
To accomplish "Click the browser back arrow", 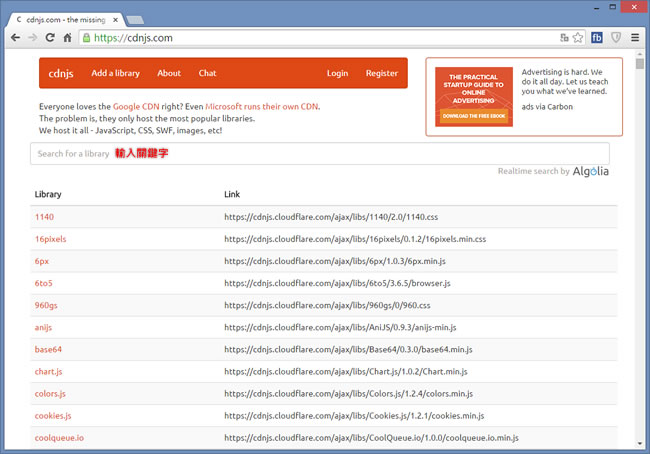I will tap(15, 38).
